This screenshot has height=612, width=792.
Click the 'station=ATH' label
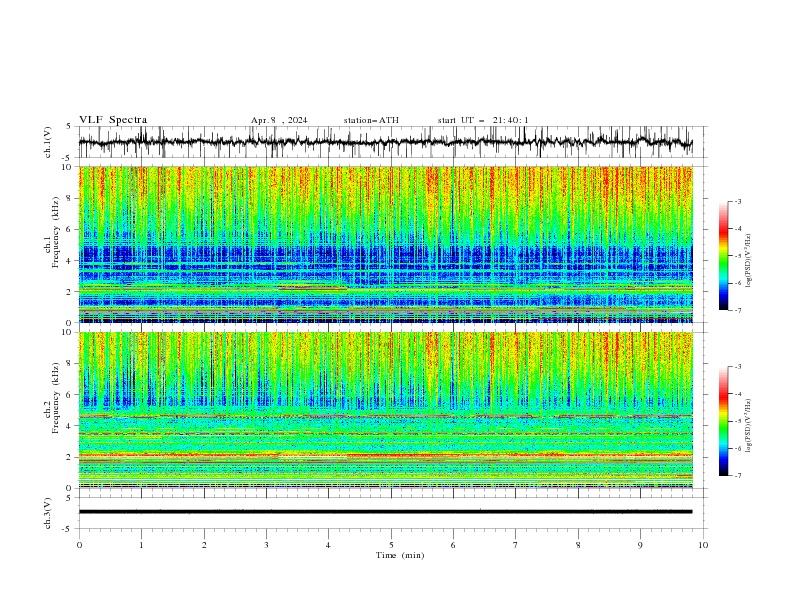371,120
